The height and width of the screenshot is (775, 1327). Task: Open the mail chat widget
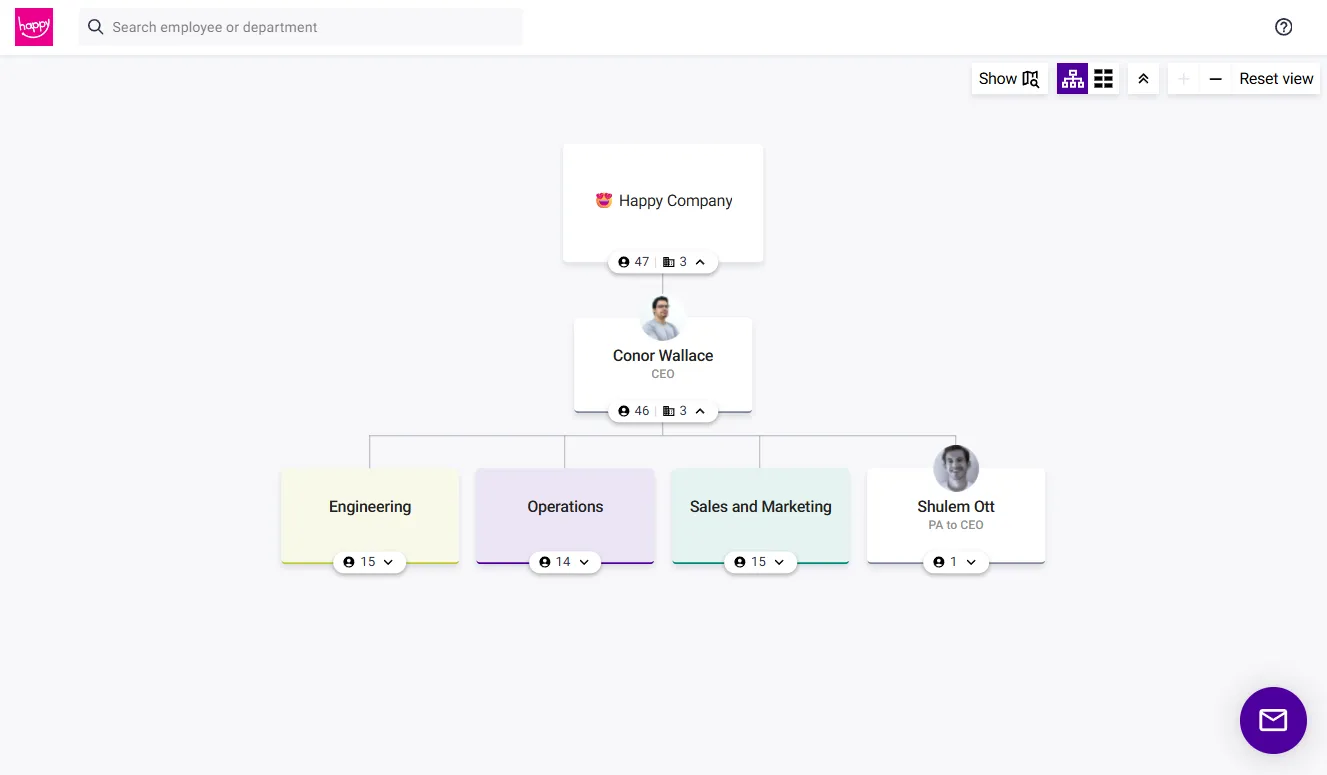[1273, 720]
